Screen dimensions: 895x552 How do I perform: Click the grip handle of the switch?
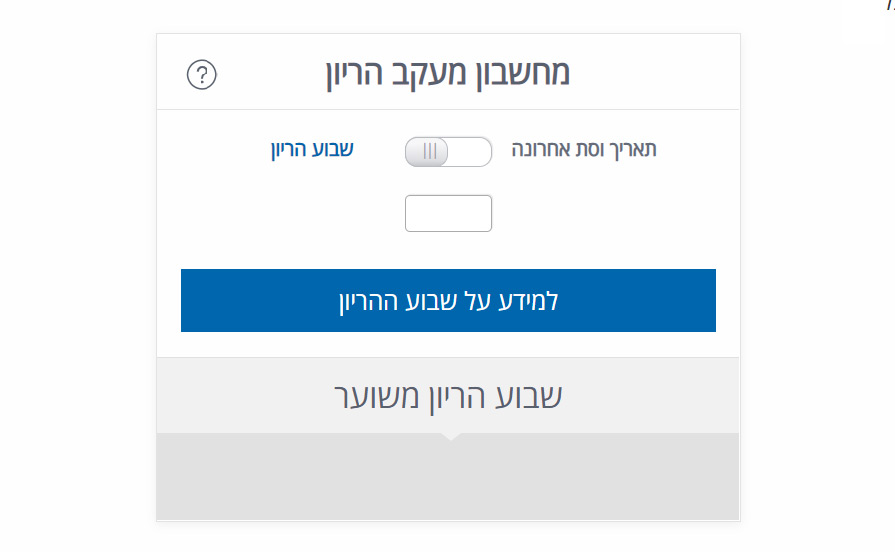(x=430, y=152)
